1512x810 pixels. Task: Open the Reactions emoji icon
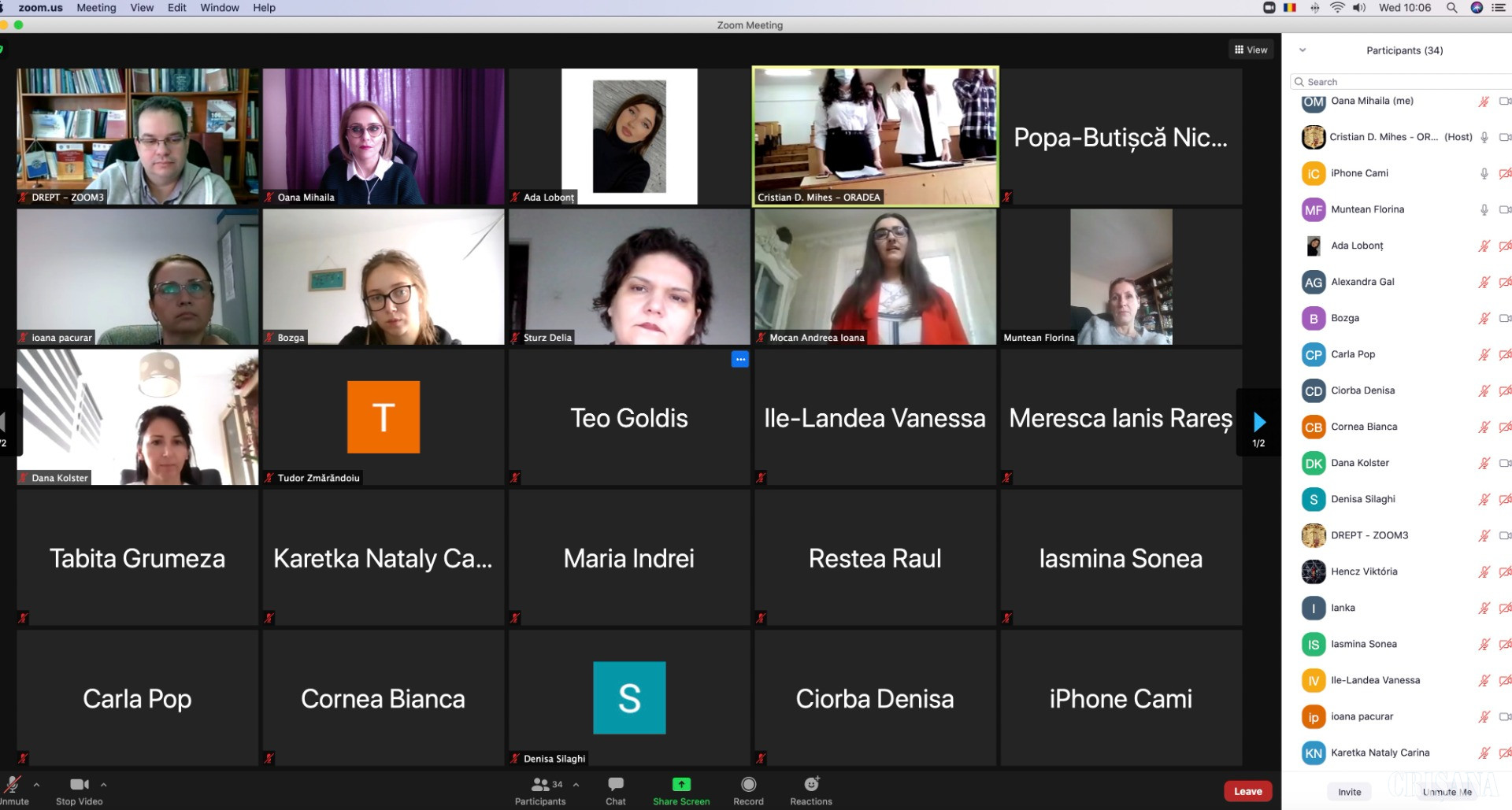[x=810, y=784]
